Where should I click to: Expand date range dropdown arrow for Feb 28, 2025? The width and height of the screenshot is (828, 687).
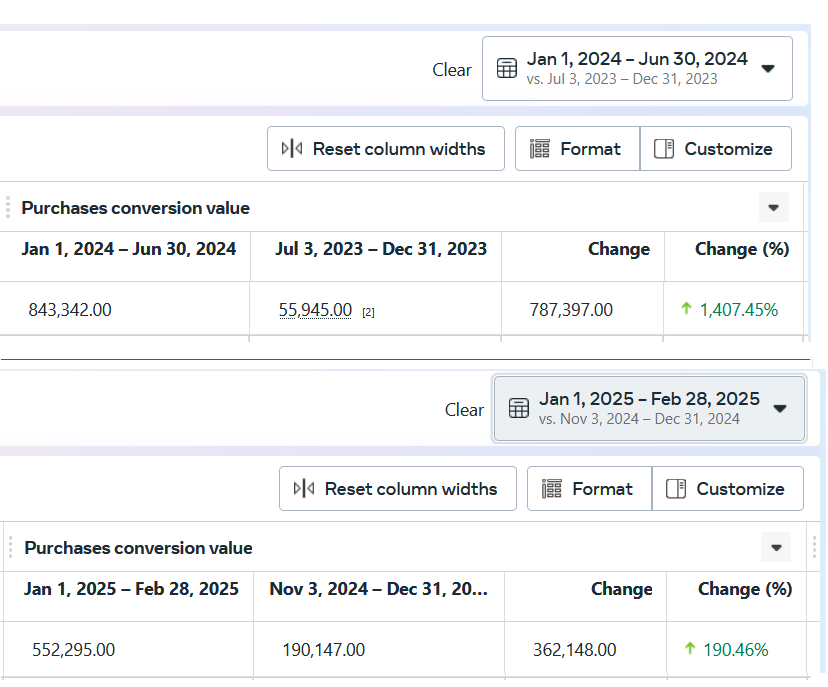pyautogui.click(x=780, y=408)
